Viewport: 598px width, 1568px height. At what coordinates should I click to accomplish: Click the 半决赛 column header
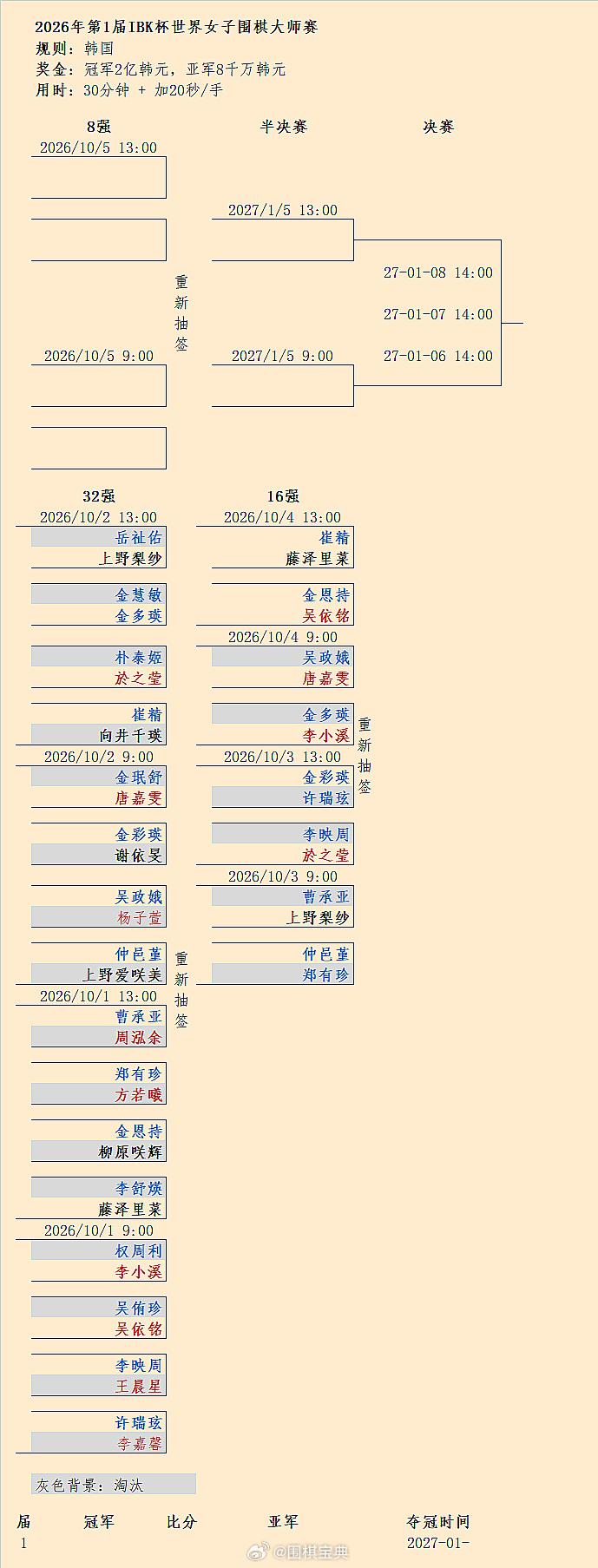[x=283, y=127]
